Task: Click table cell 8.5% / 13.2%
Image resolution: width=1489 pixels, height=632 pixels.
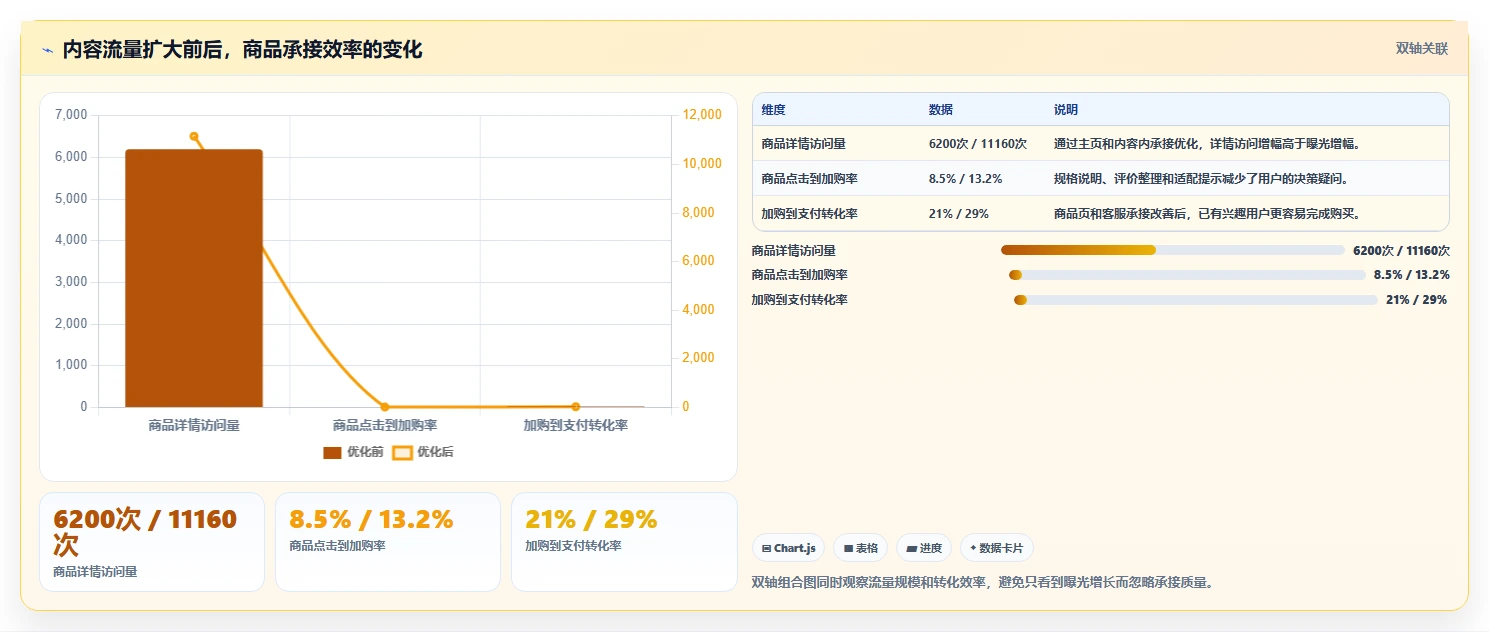Action: pos(966,179)
